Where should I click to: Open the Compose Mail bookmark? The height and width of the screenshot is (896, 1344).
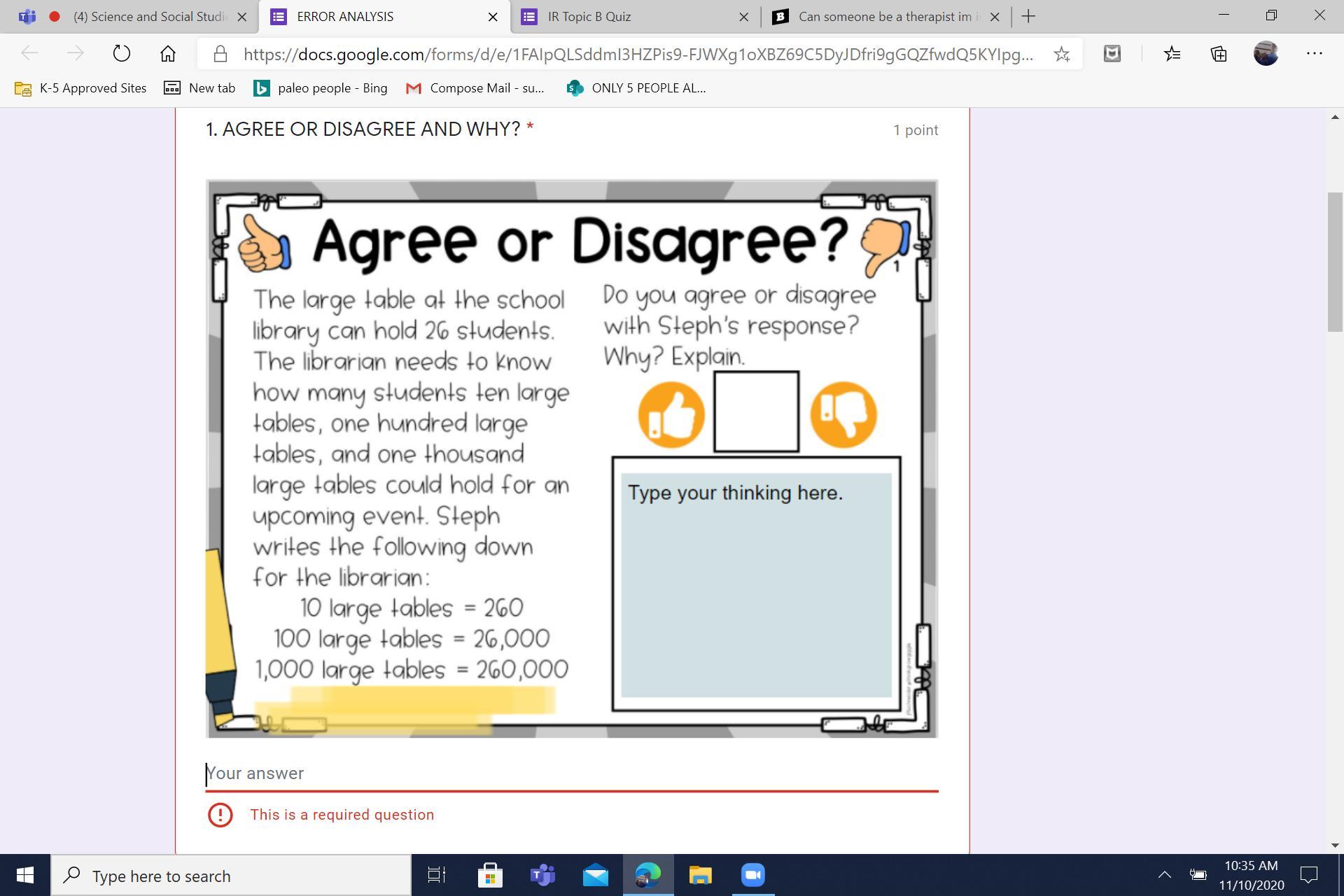(x=475, y=88)
